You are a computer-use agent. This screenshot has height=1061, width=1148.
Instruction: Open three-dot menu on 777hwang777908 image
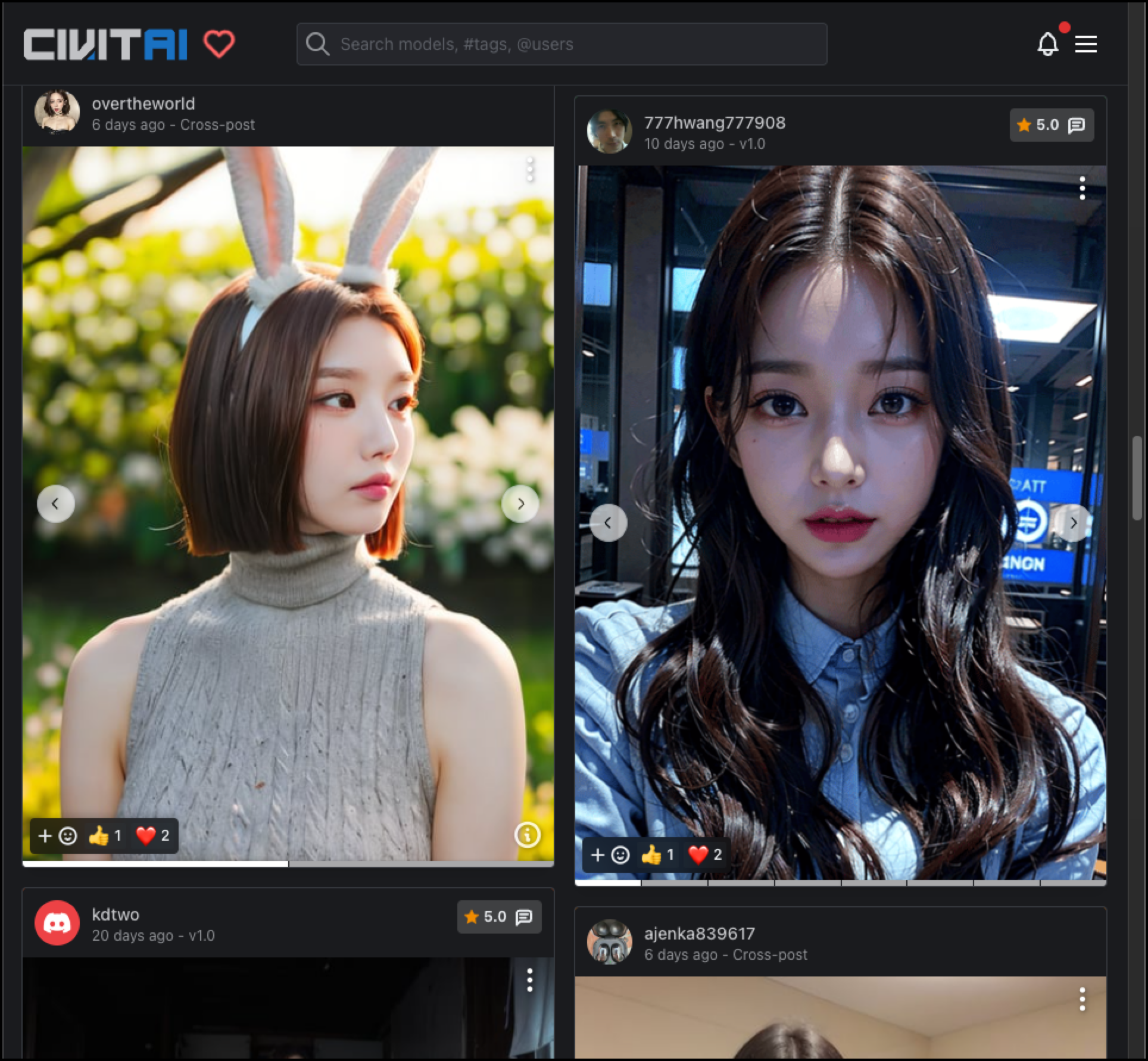tap(1082, 189)
